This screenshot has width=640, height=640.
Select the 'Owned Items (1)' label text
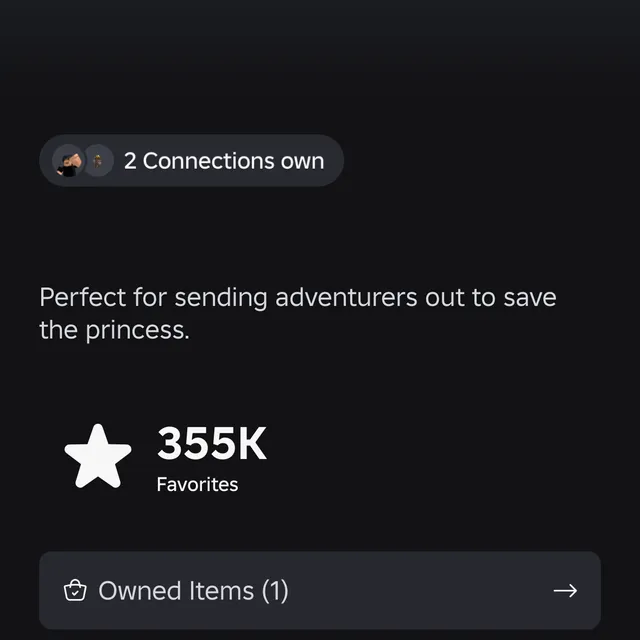coord(193,591)
